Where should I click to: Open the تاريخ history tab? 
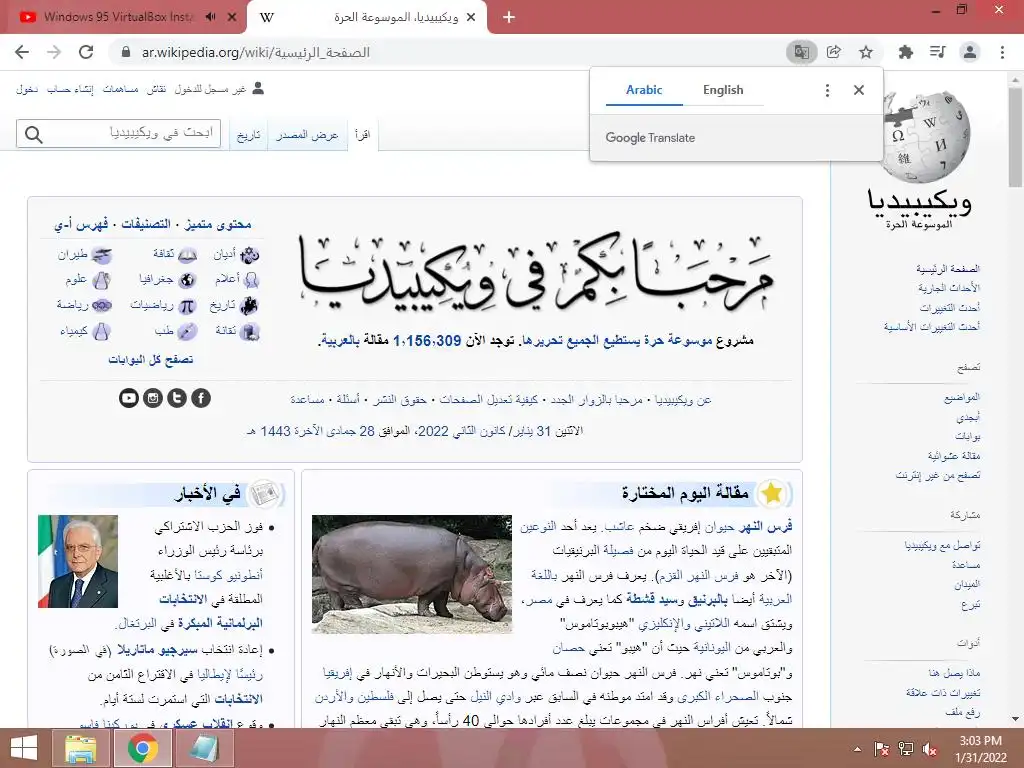tap(248, 135)
